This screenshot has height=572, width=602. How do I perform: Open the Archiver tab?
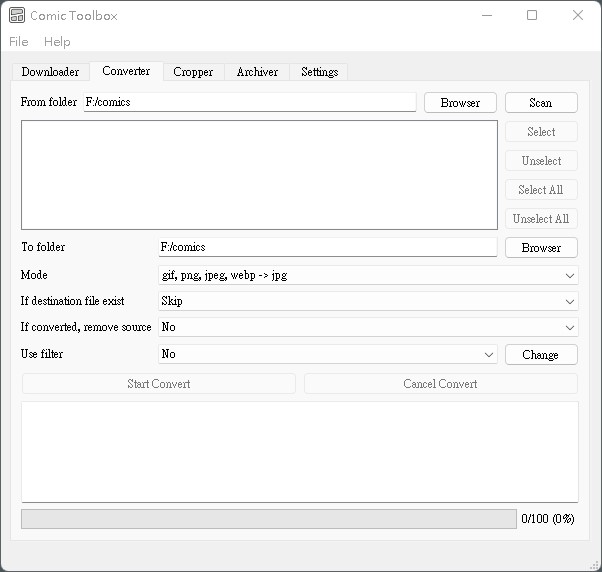(x=257, y=72)
